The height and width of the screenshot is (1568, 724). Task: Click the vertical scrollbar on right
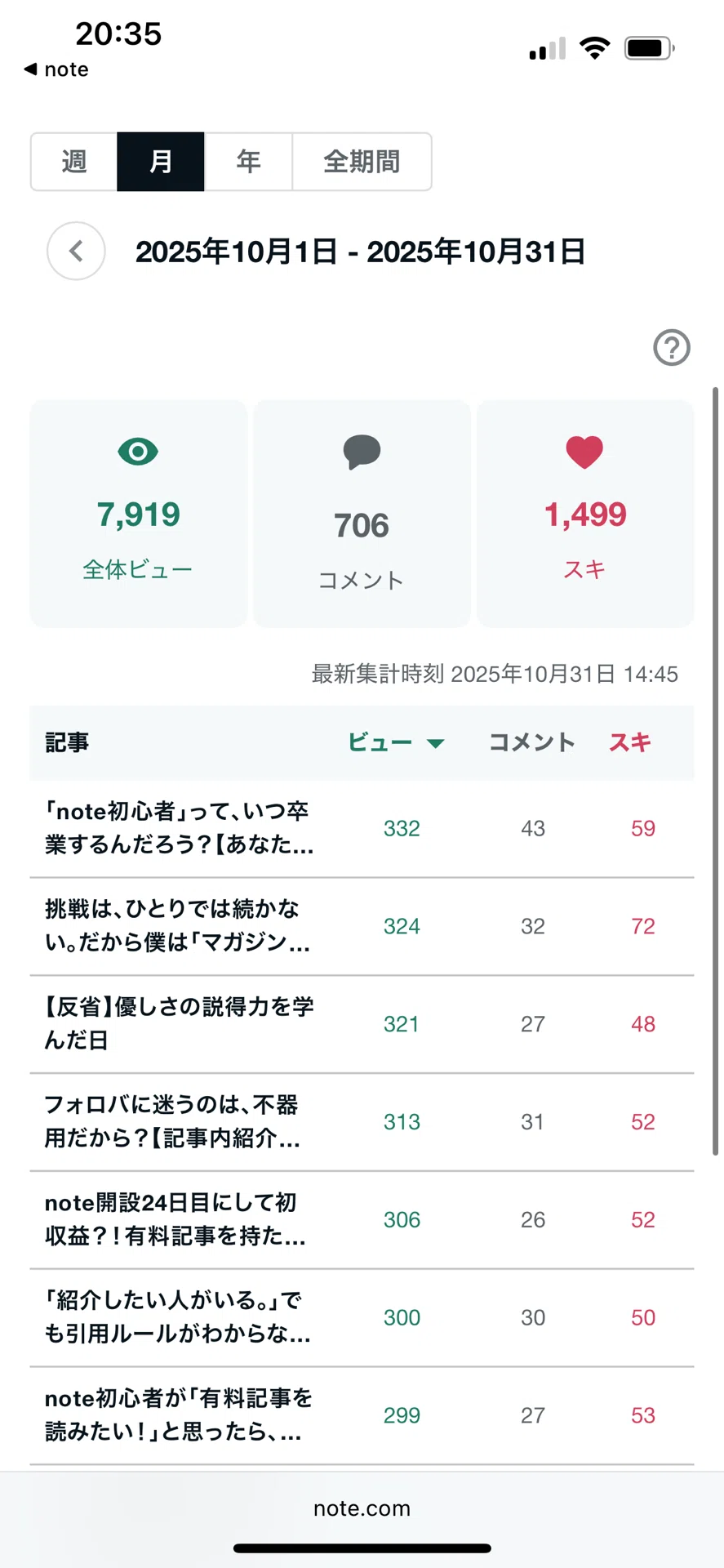tap(716, 771)
